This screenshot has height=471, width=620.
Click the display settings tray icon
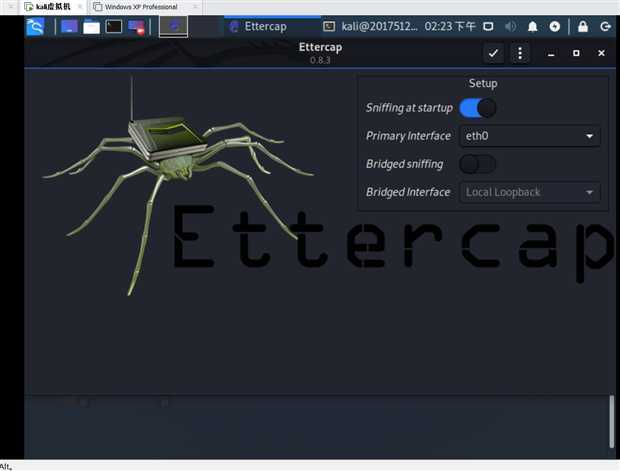(488, 26)
